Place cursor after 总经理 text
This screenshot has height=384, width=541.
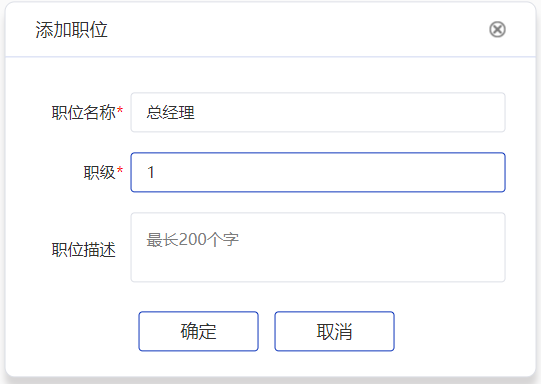[196, 112]
